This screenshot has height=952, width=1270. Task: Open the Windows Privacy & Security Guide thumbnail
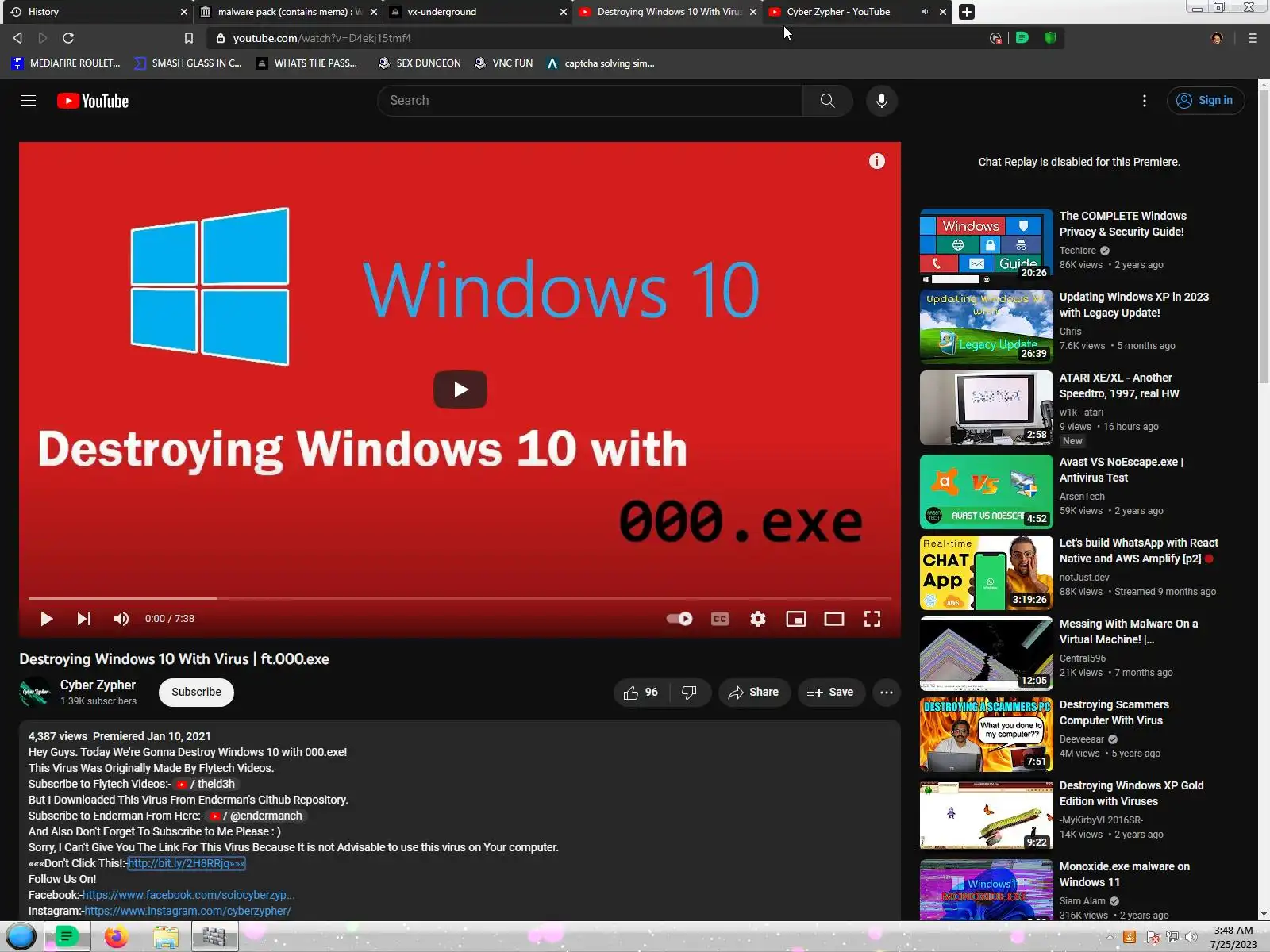(987, 246)
